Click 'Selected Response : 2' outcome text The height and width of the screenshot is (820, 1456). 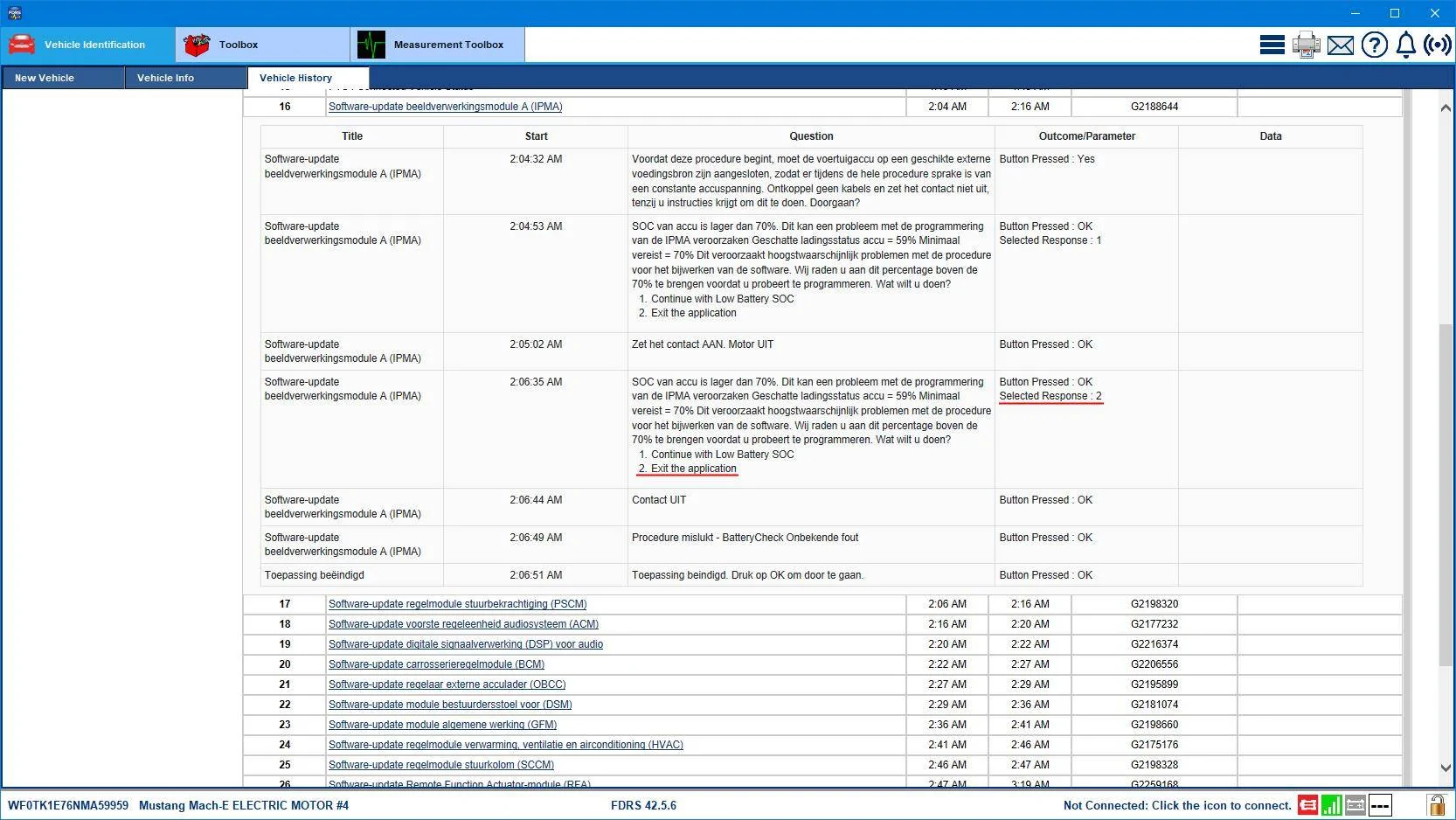tap(1050, 396)
